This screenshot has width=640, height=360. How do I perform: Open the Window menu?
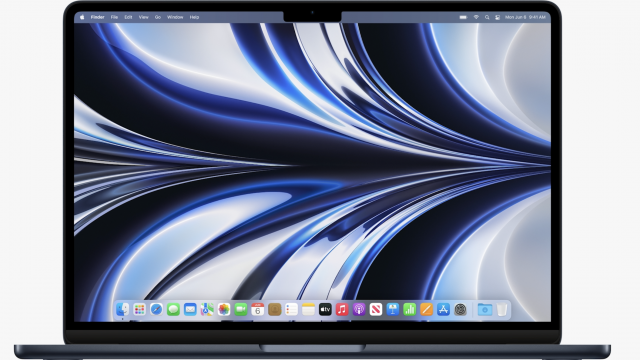coord(175,17)
